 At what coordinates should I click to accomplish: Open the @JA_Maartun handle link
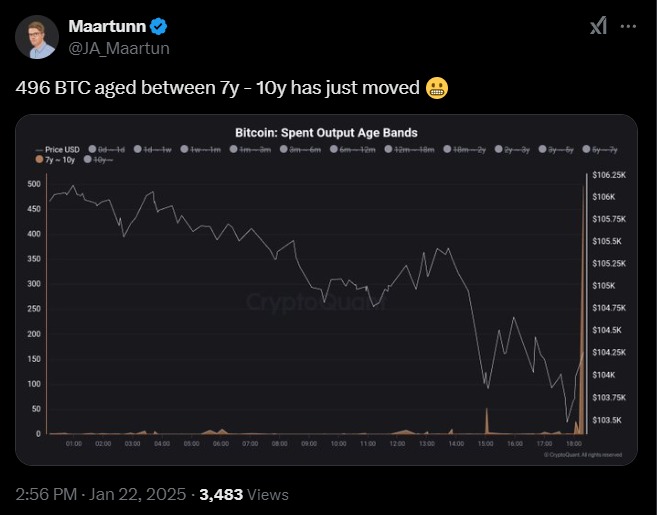point(119,48)
